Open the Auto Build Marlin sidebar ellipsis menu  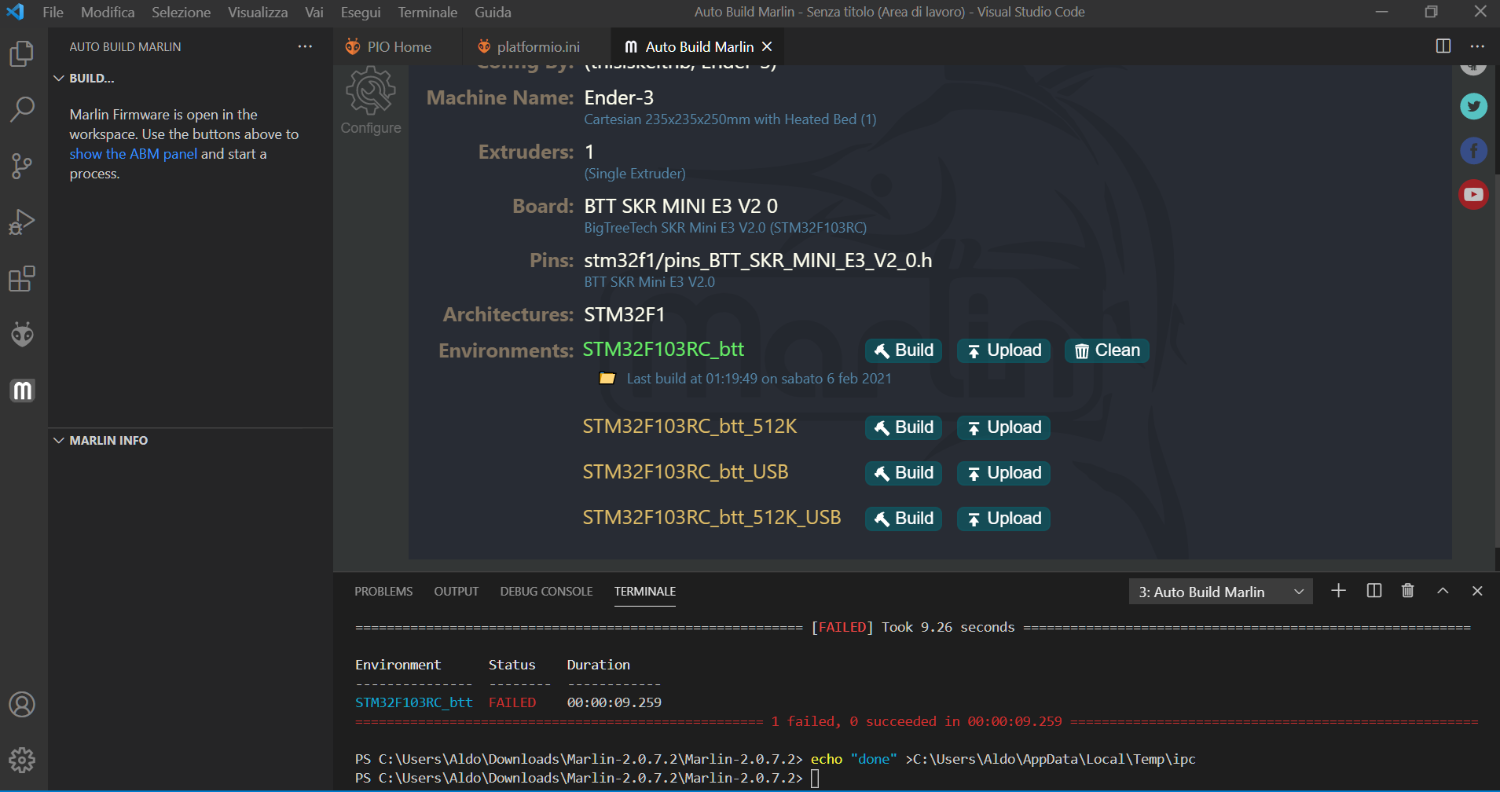coord(305,47)
